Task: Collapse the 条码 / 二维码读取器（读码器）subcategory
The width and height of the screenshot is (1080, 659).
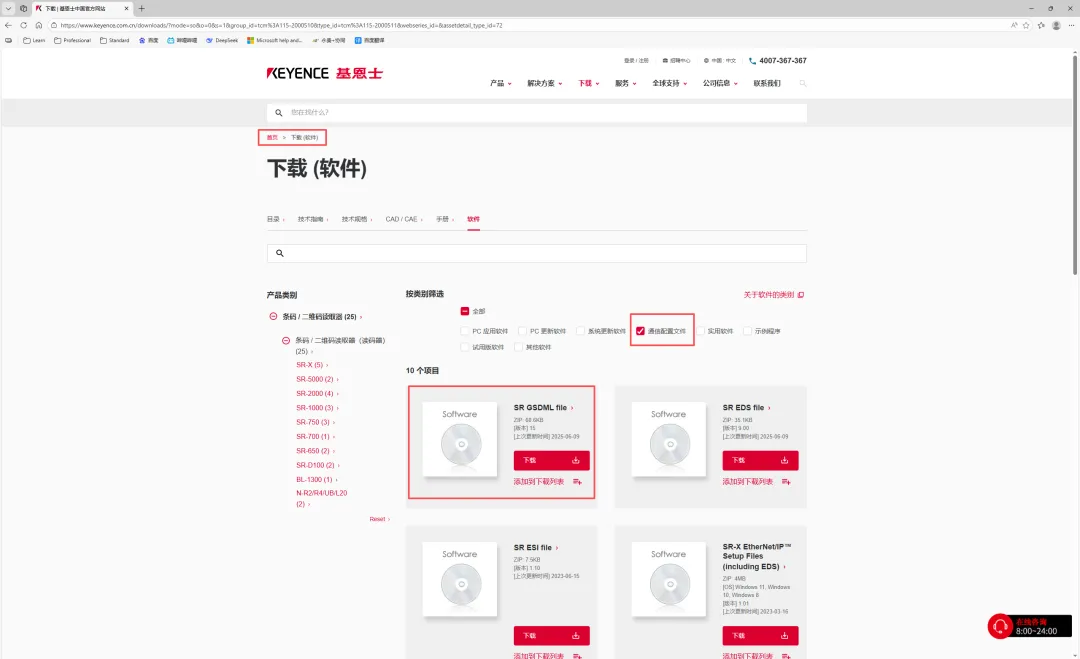Action: (286, 341)
